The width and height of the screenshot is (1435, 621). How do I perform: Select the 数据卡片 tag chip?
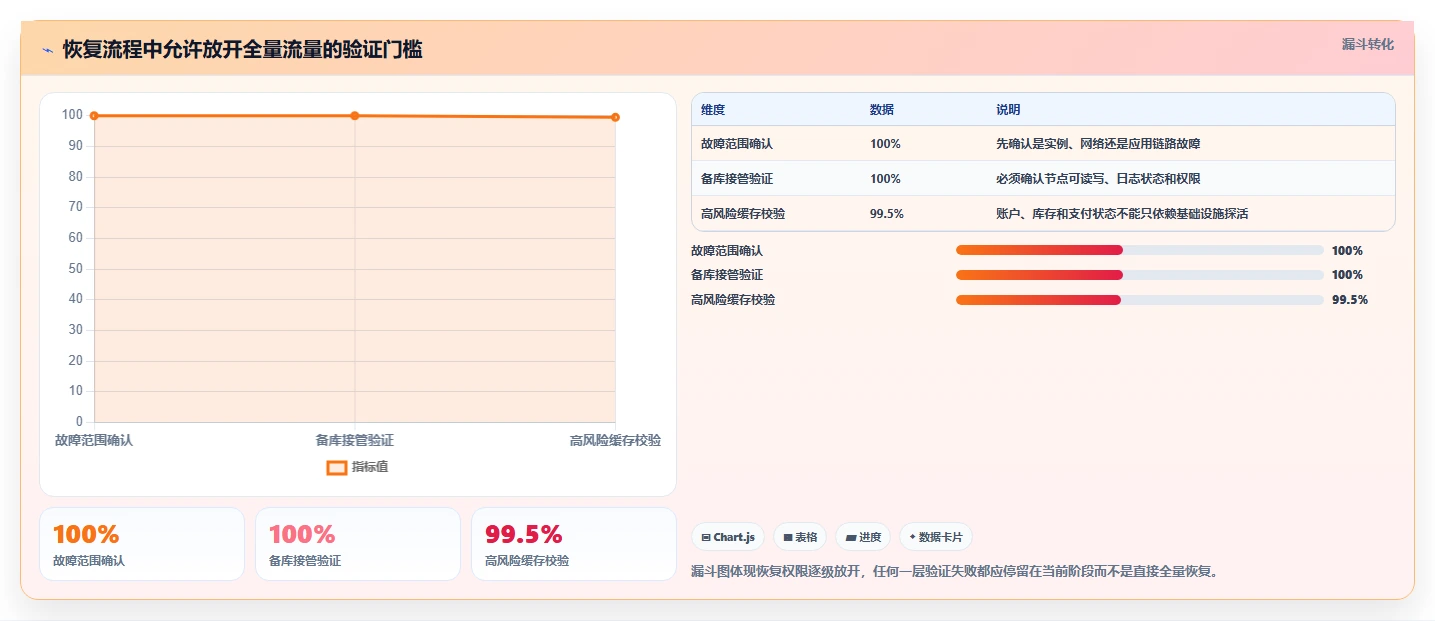tap(936, 537)
